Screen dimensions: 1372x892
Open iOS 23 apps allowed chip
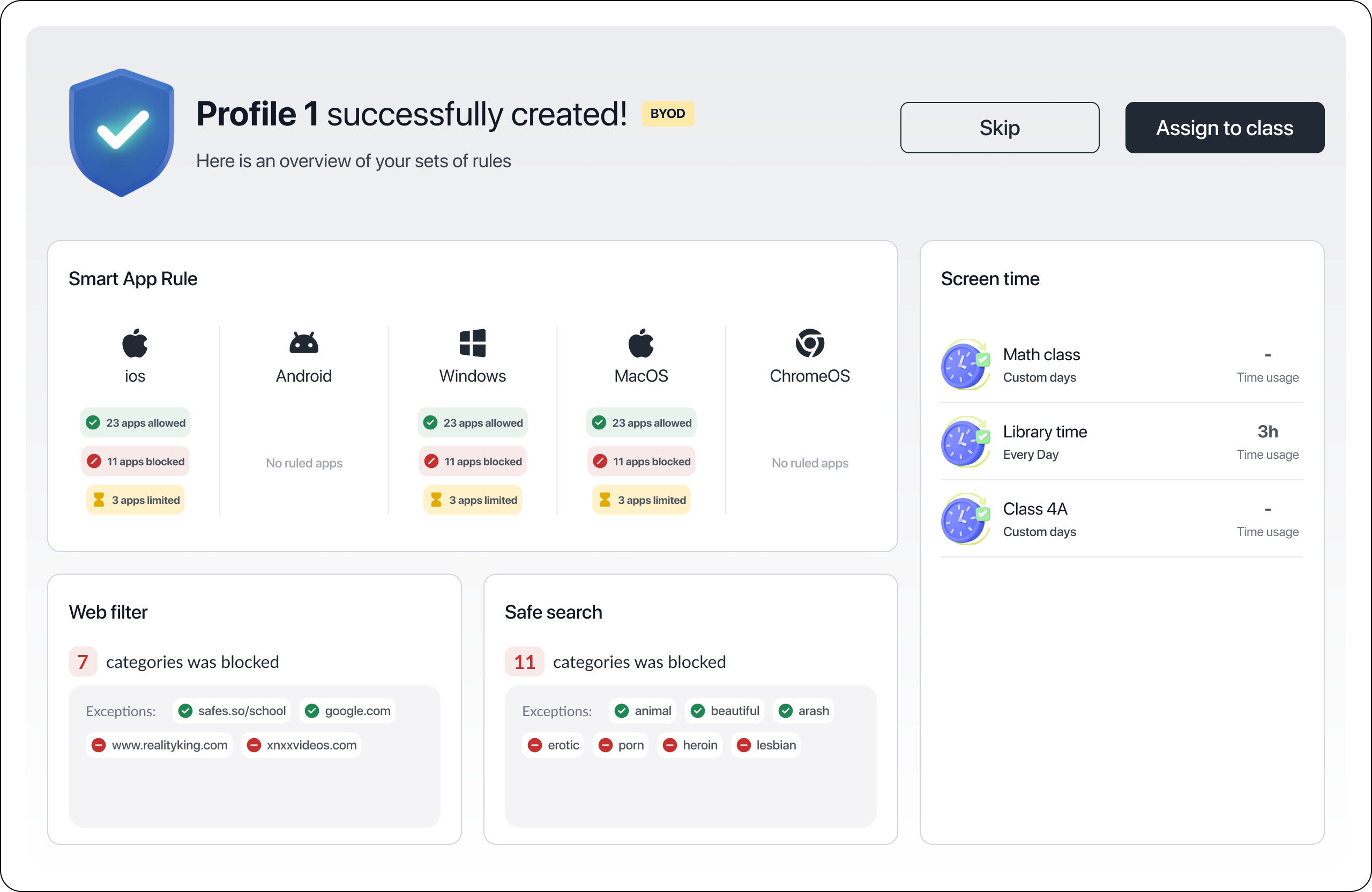tap(135, 422)
